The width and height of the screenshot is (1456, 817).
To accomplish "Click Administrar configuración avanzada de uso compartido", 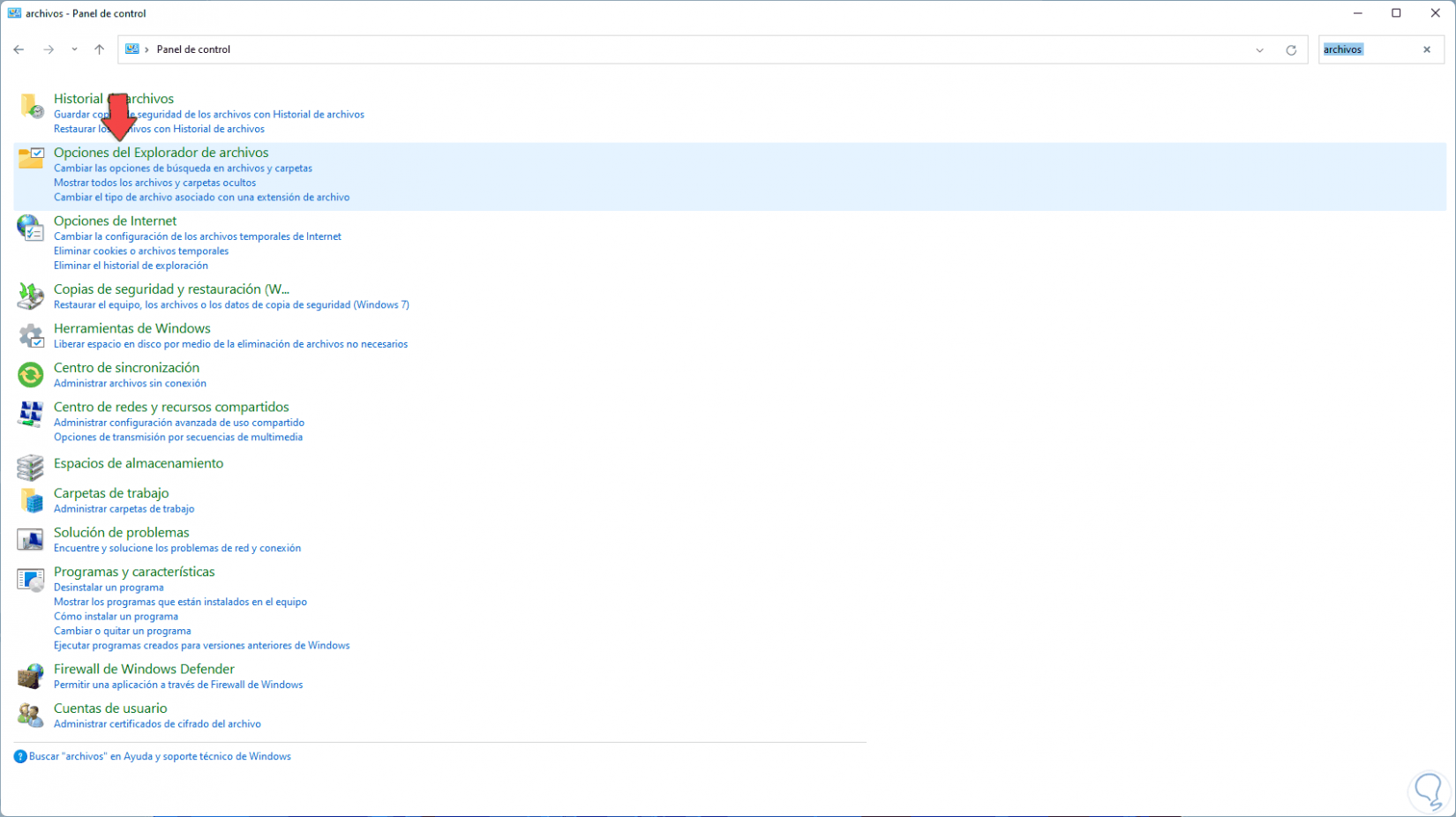I will (x=179, y=423).
